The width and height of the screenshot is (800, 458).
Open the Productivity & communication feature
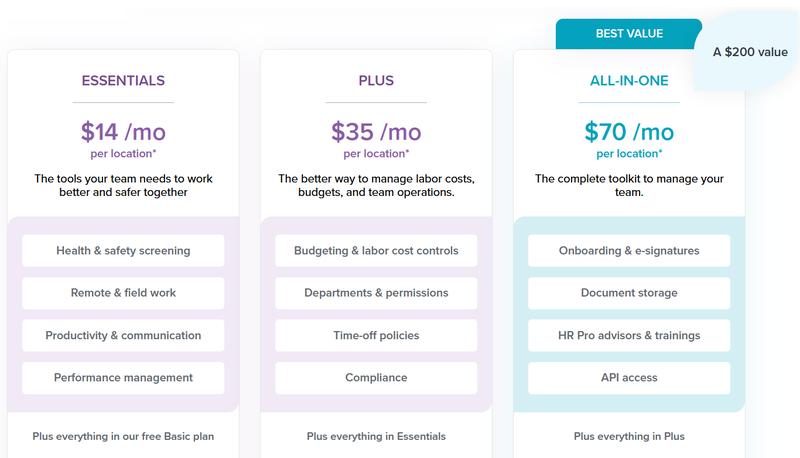[123, 335]
